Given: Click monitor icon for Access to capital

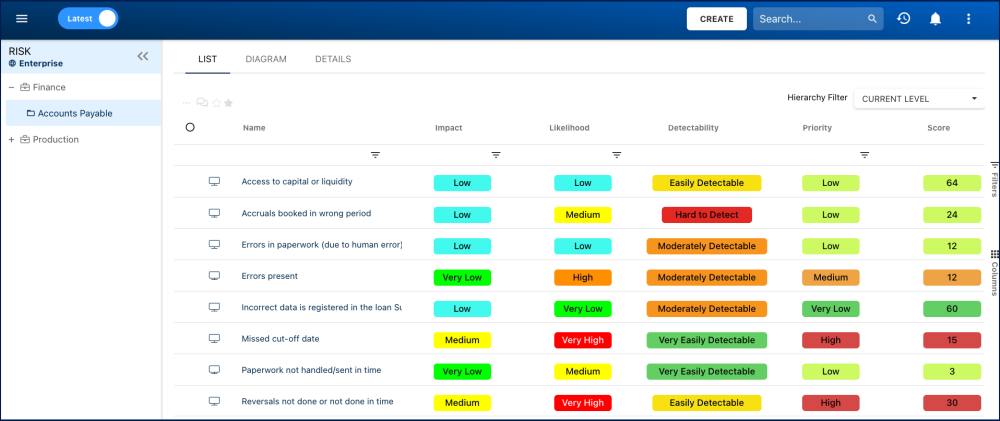Looking at the screenshot, I should tap(214, 182).
